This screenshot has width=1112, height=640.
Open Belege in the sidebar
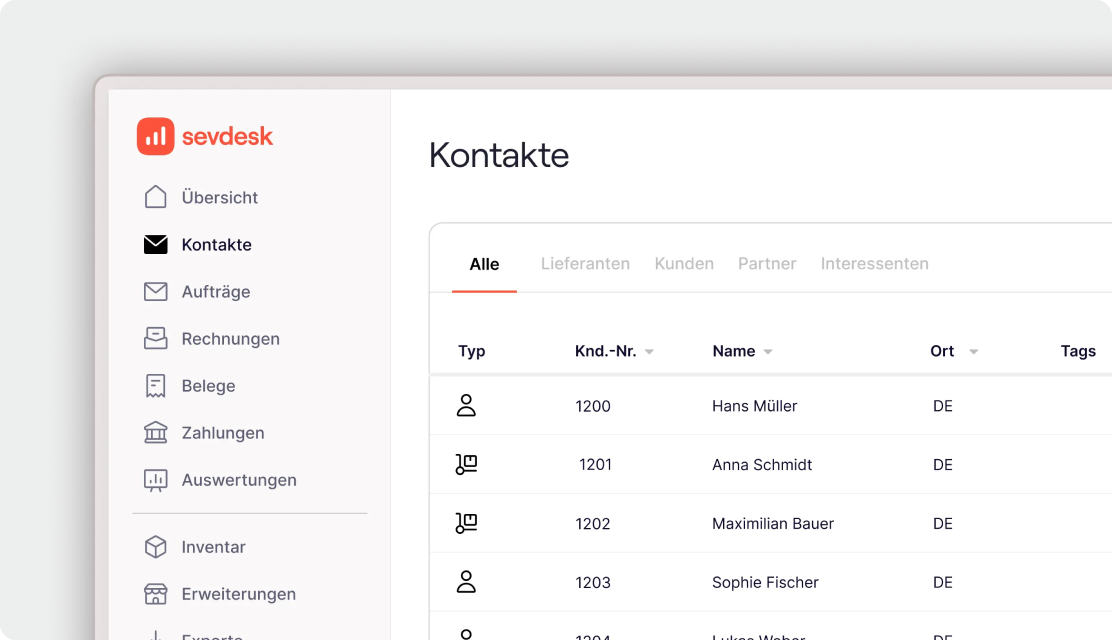pos(208,386)
